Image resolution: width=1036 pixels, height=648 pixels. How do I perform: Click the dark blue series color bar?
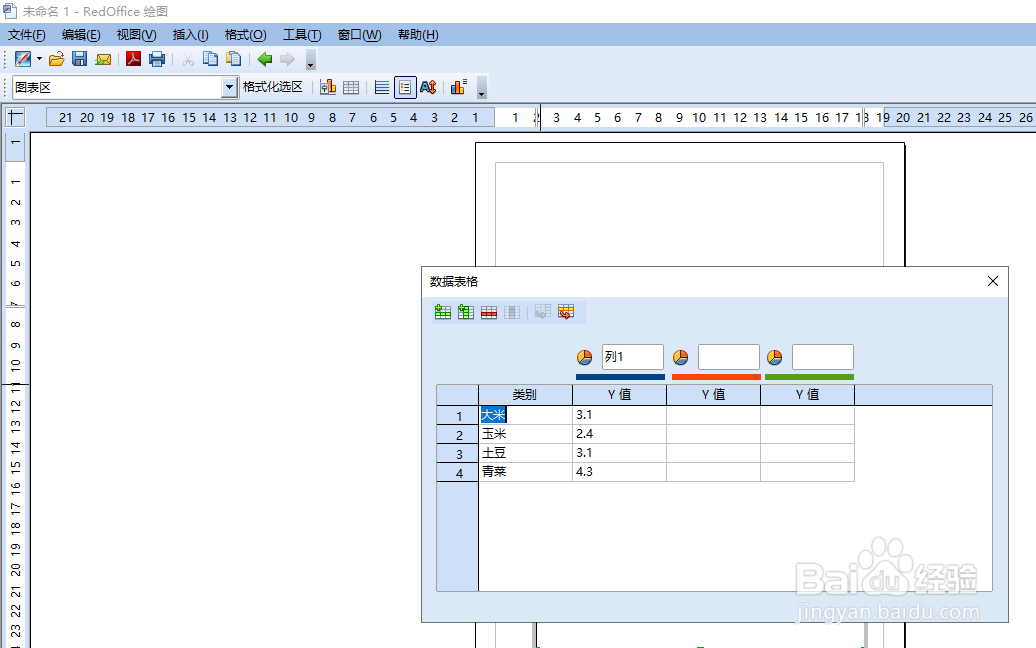point(620,377)
